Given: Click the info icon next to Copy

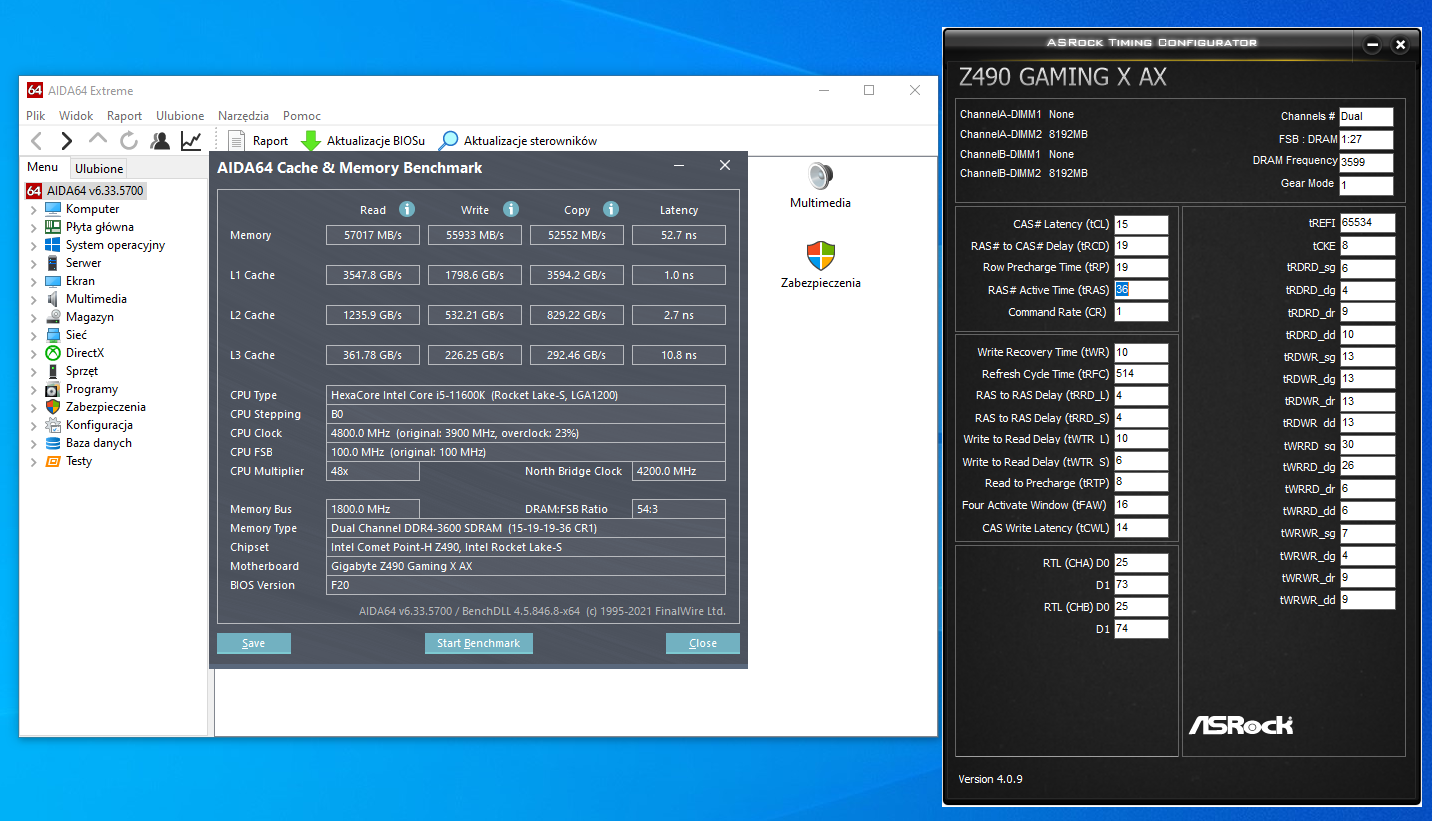Looking at the screenshot, I should coord(611,209).
